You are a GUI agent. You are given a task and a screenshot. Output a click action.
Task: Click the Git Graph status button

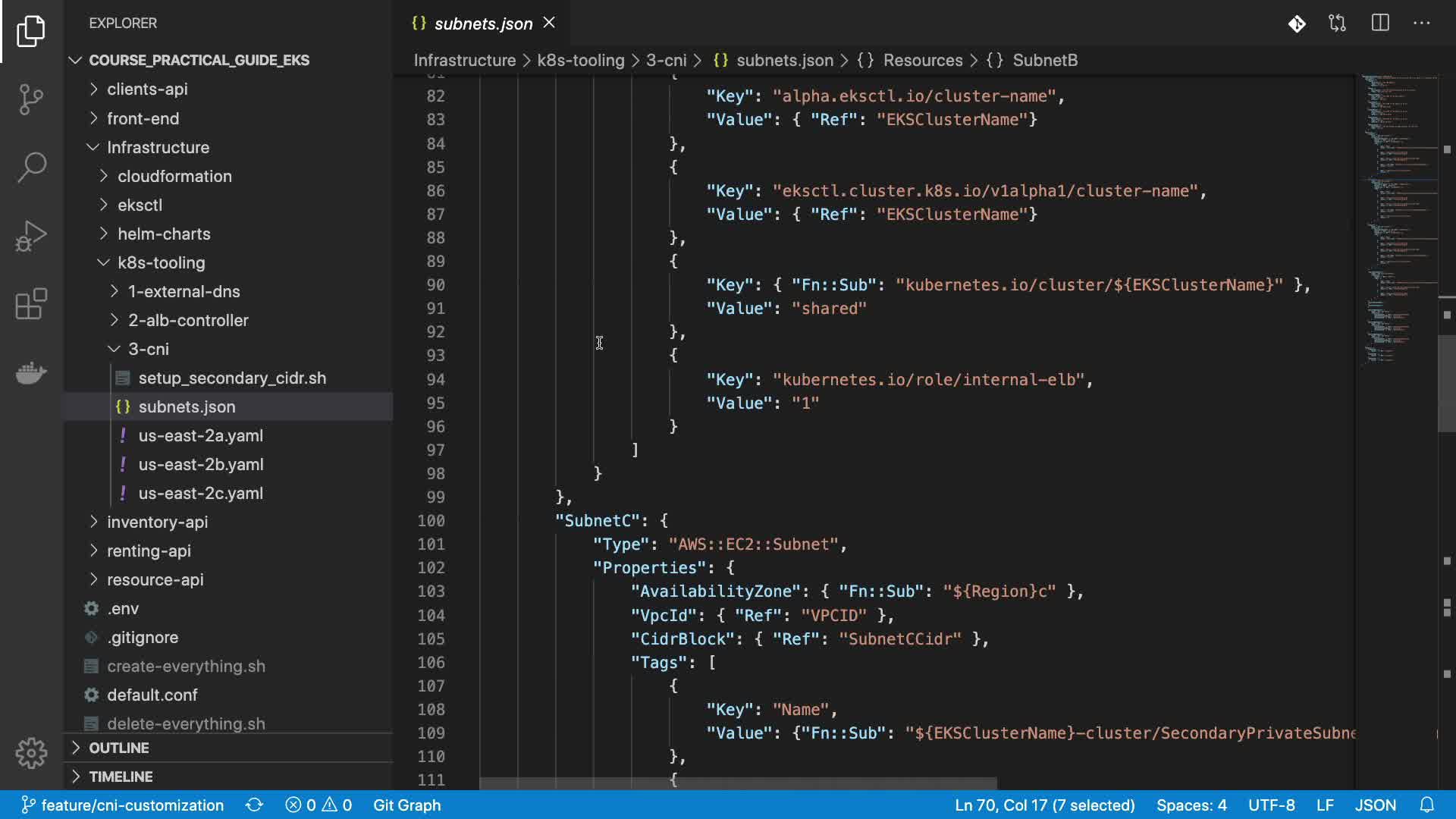[406, 805]
